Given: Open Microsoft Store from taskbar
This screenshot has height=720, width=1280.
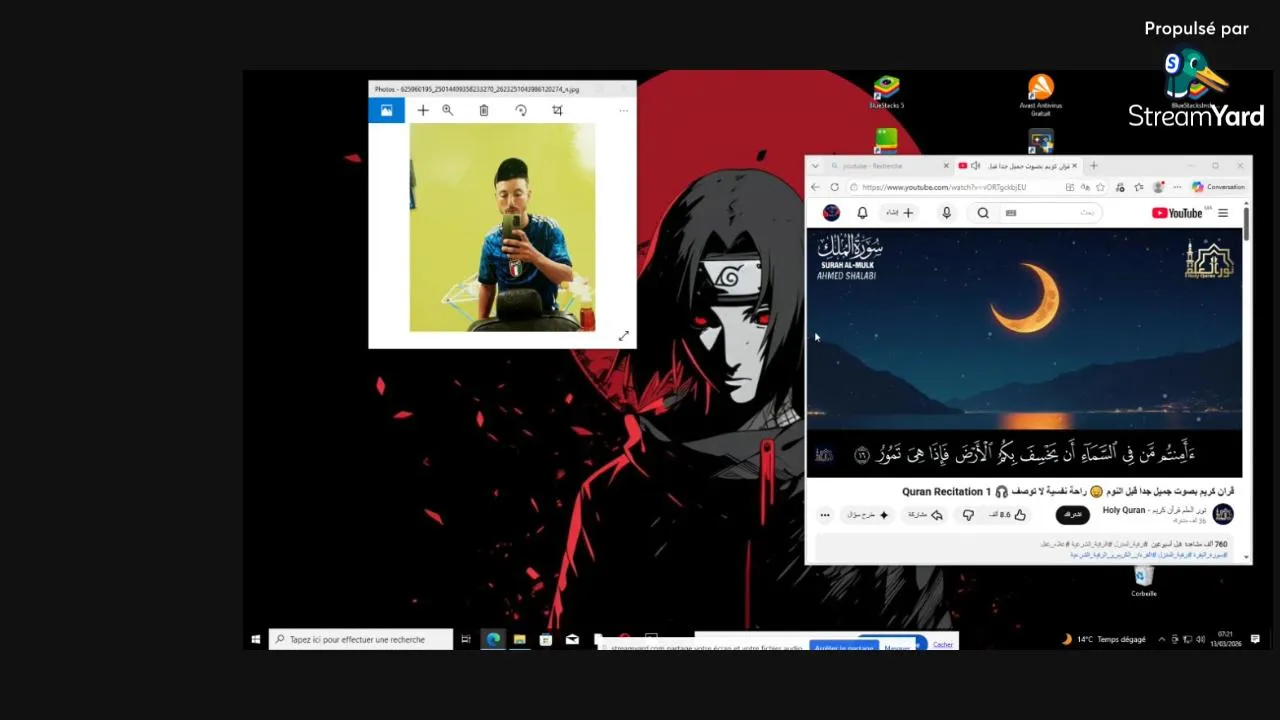Looking at the screenshot, I should point(546,639).
